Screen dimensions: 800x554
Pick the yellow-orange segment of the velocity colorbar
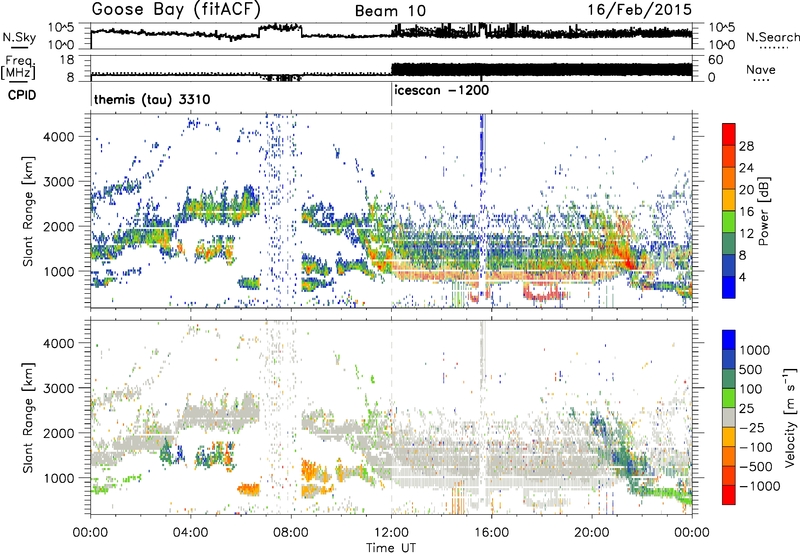729,437
